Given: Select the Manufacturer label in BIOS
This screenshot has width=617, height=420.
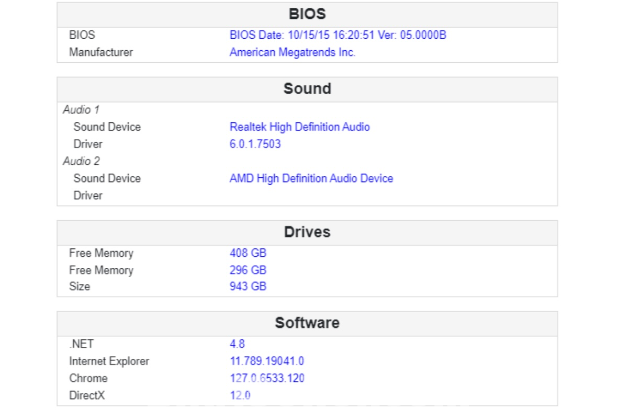Looking at the screenshot, I should [101, 52].
